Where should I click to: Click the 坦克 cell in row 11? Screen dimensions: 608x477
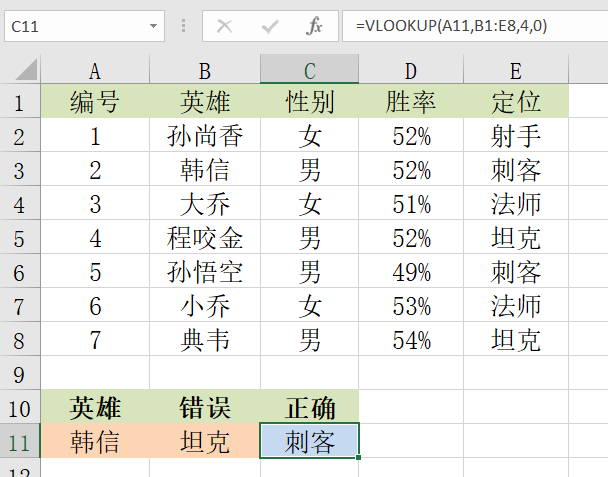(x=205, y=441)
